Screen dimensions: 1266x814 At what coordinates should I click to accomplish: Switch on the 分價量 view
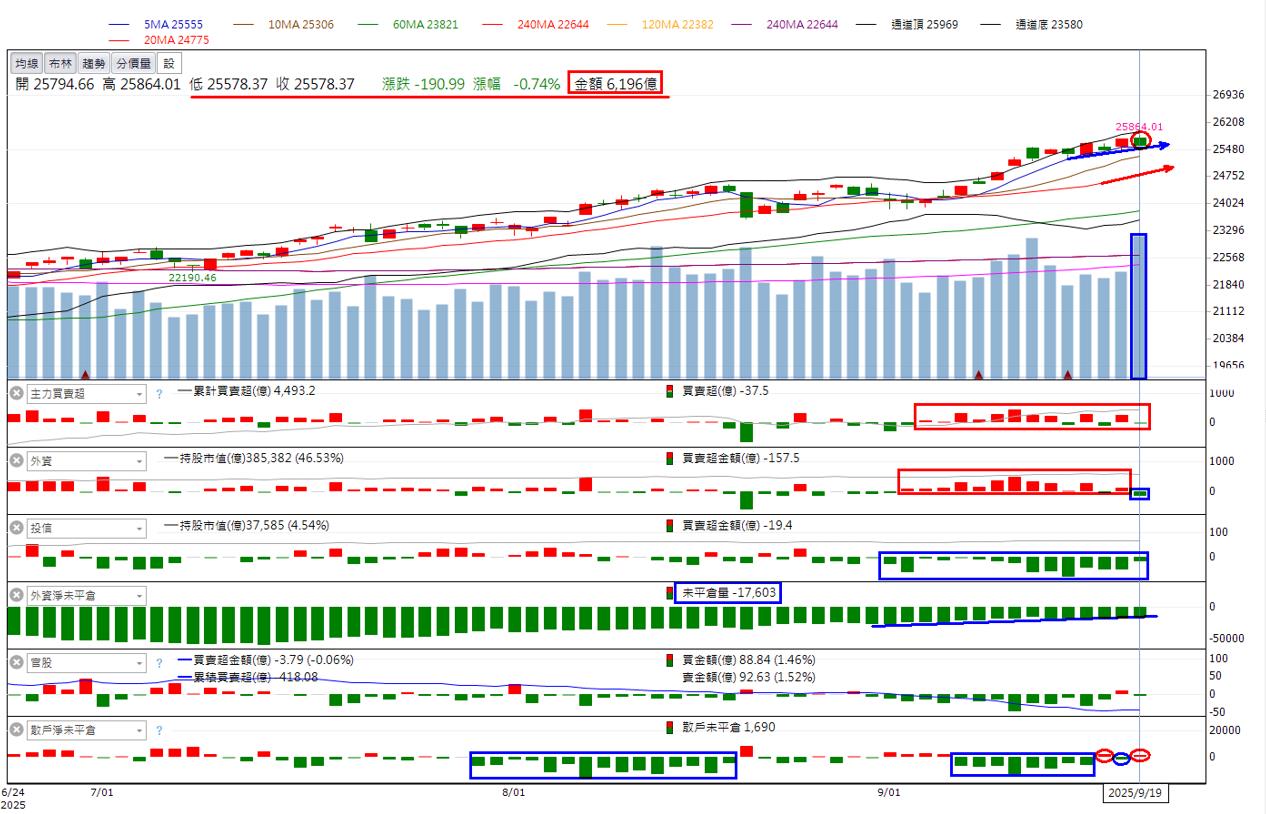coord(133,63)
